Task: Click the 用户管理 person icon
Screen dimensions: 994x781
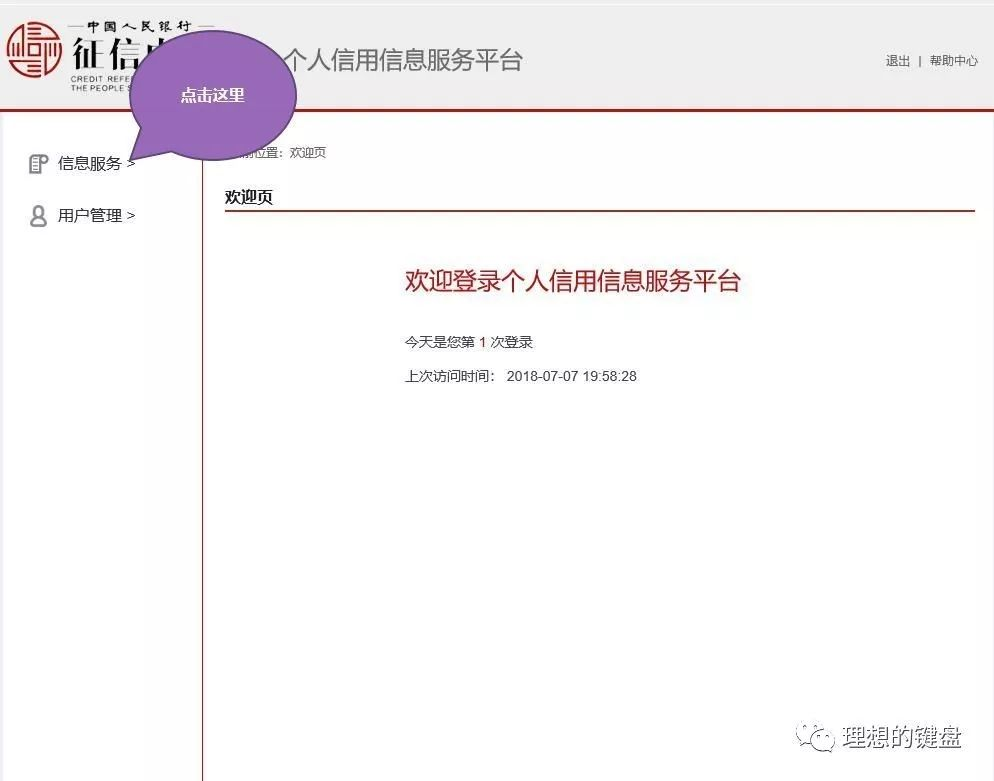Action: [38, 216]
